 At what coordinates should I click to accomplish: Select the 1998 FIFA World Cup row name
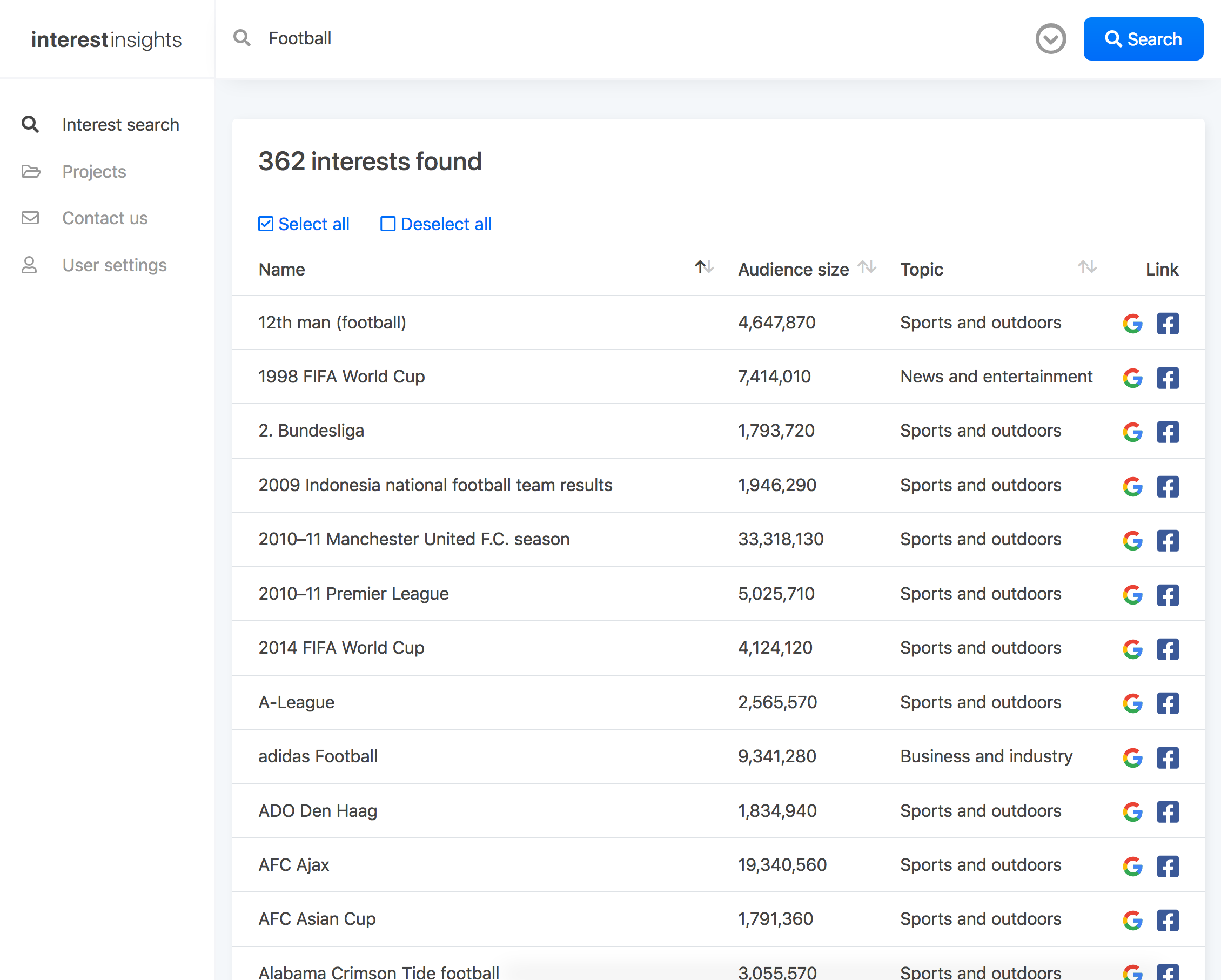(341, 377)
